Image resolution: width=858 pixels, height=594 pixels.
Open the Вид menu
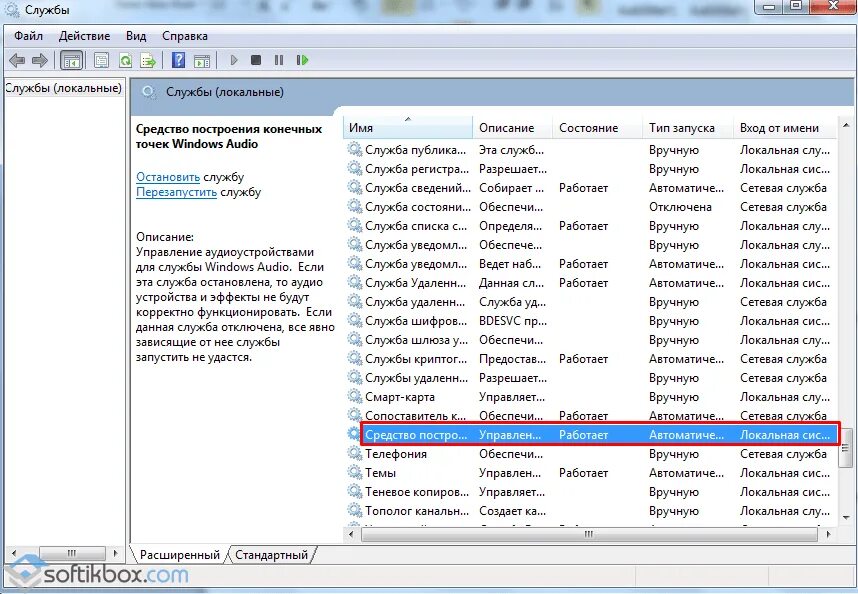click(x=136, y=36)
